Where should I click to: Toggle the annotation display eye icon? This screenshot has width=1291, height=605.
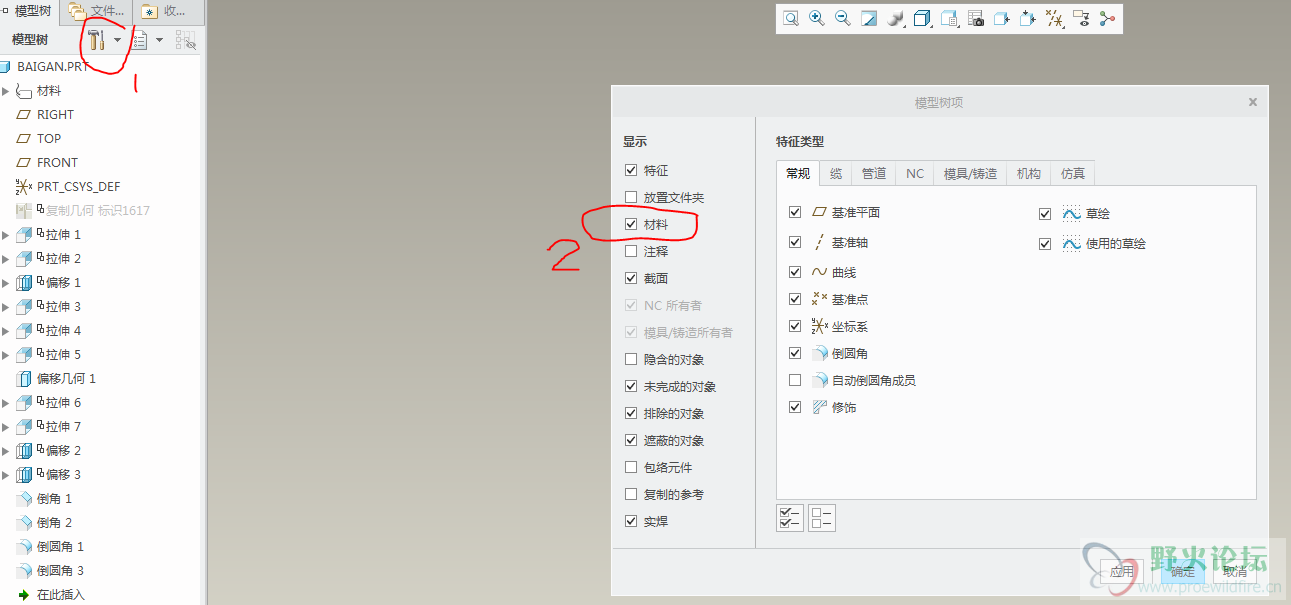[x=1081, y=19]
